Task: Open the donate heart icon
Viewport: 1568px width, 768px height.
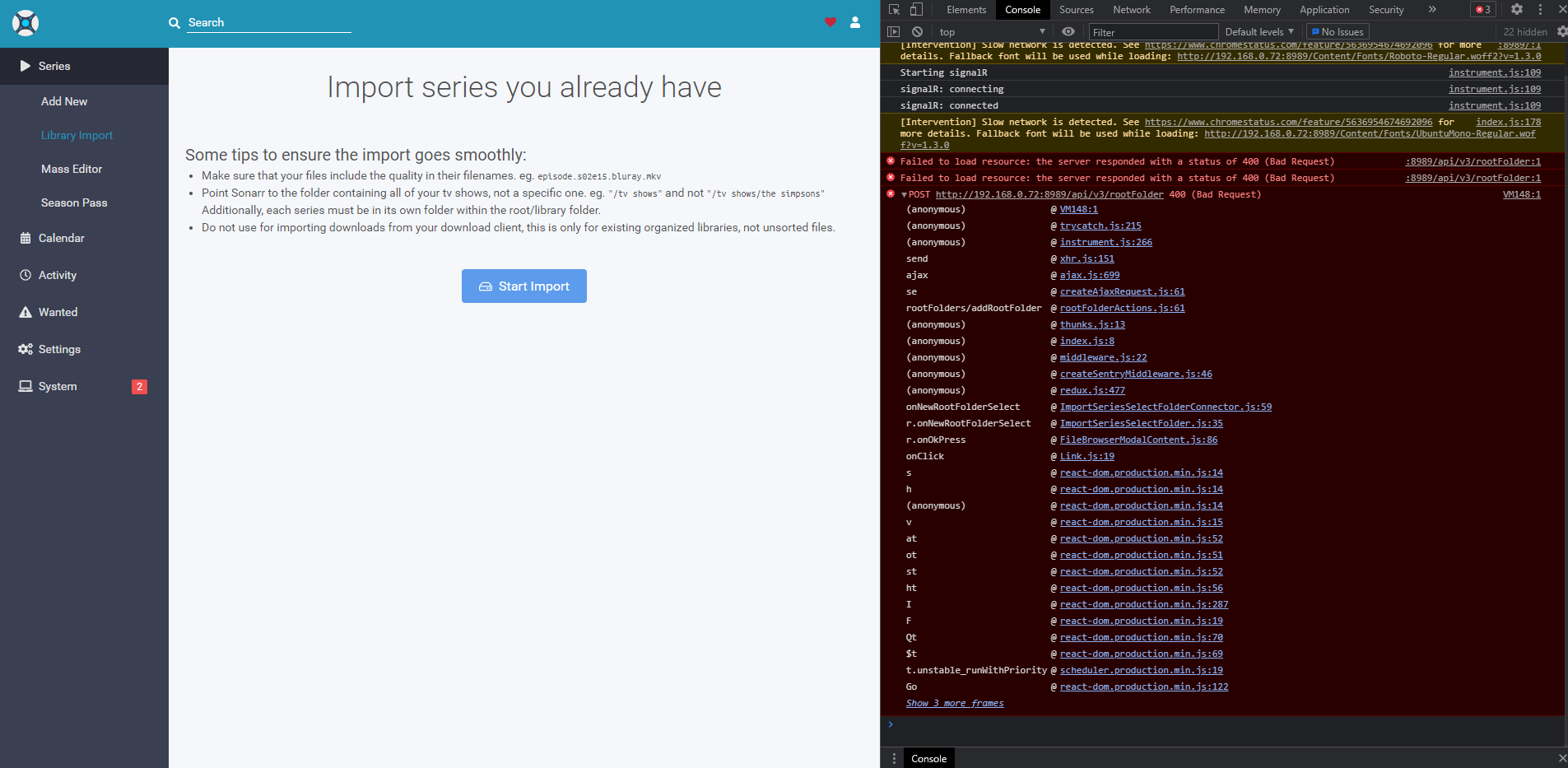Action: pyautogui.click(x=829, y=22)
